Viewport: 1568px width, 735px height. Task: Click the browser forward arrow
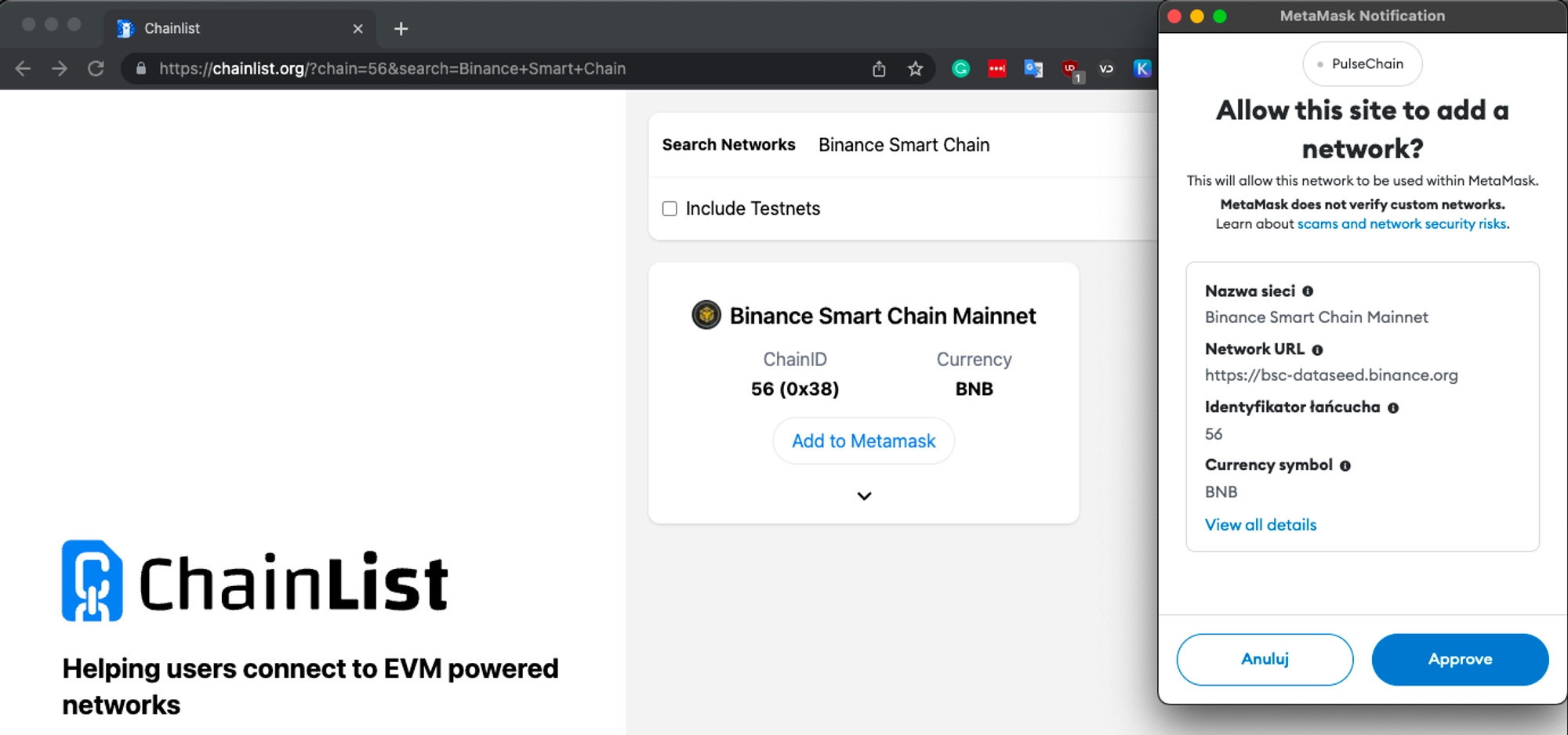coord(60,69)
